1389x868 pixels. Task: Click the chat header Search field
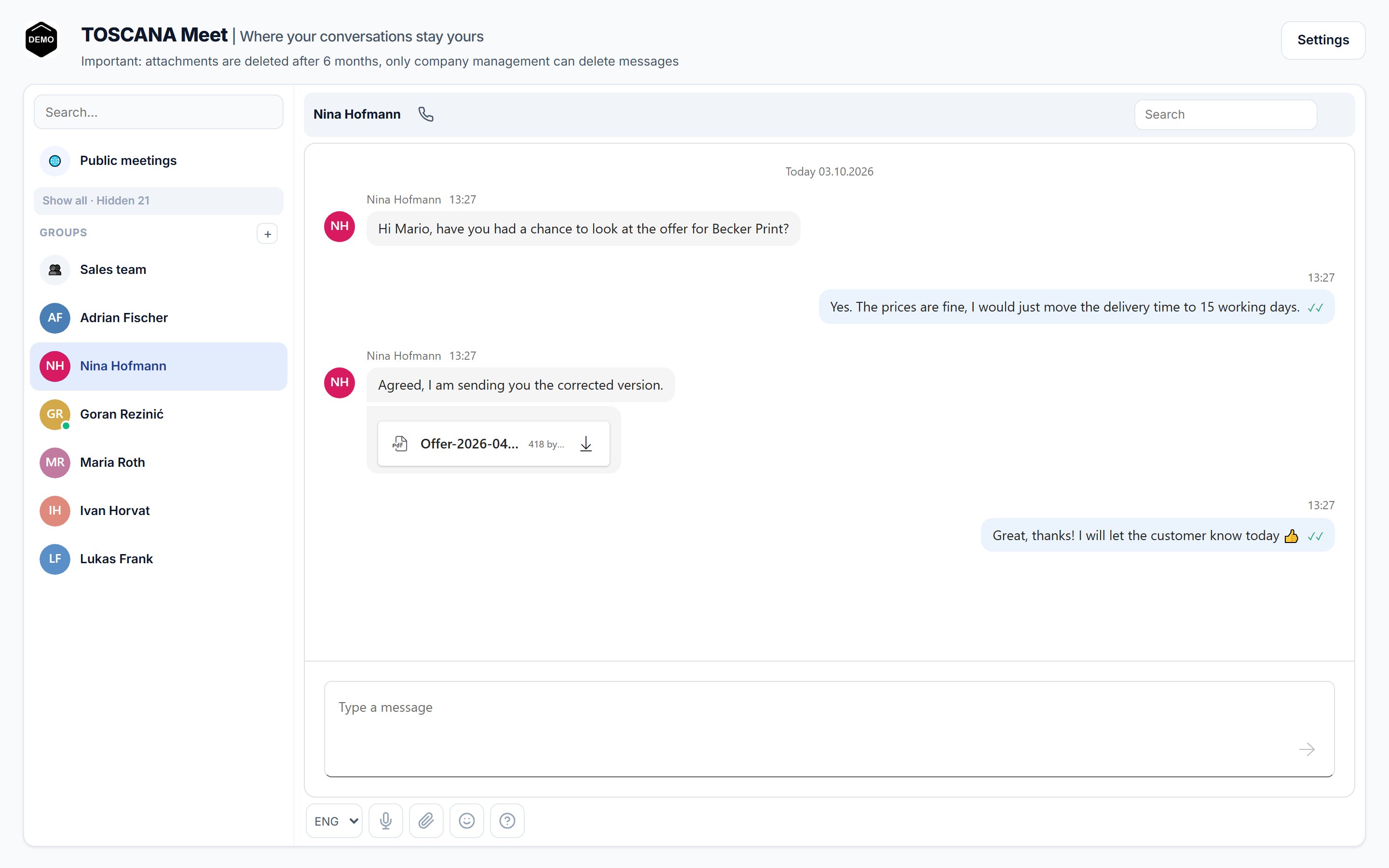click(x=1226, y=115)
